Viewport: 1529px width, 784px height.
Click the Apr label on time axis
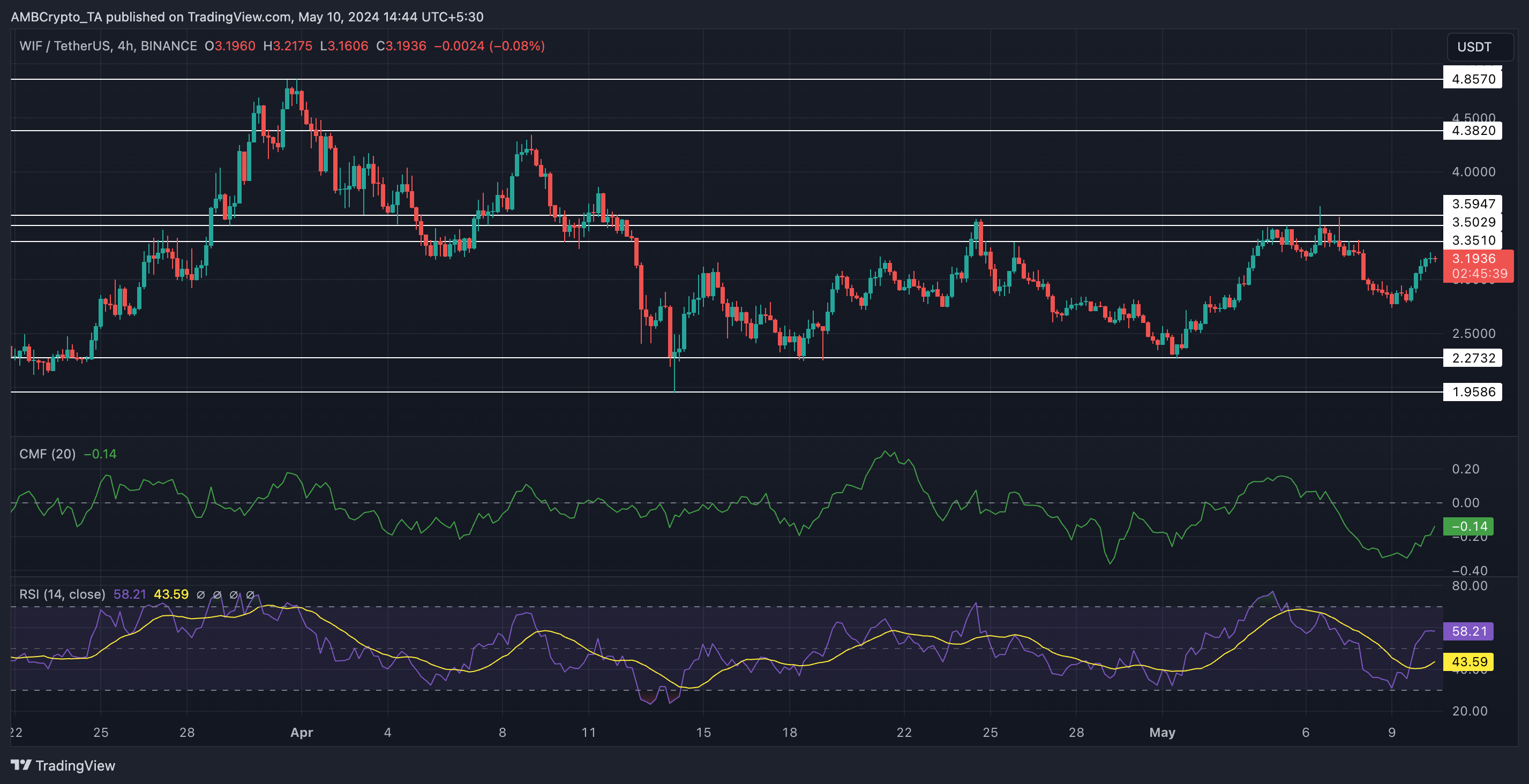pyautogui.click(x=302, y=733)
